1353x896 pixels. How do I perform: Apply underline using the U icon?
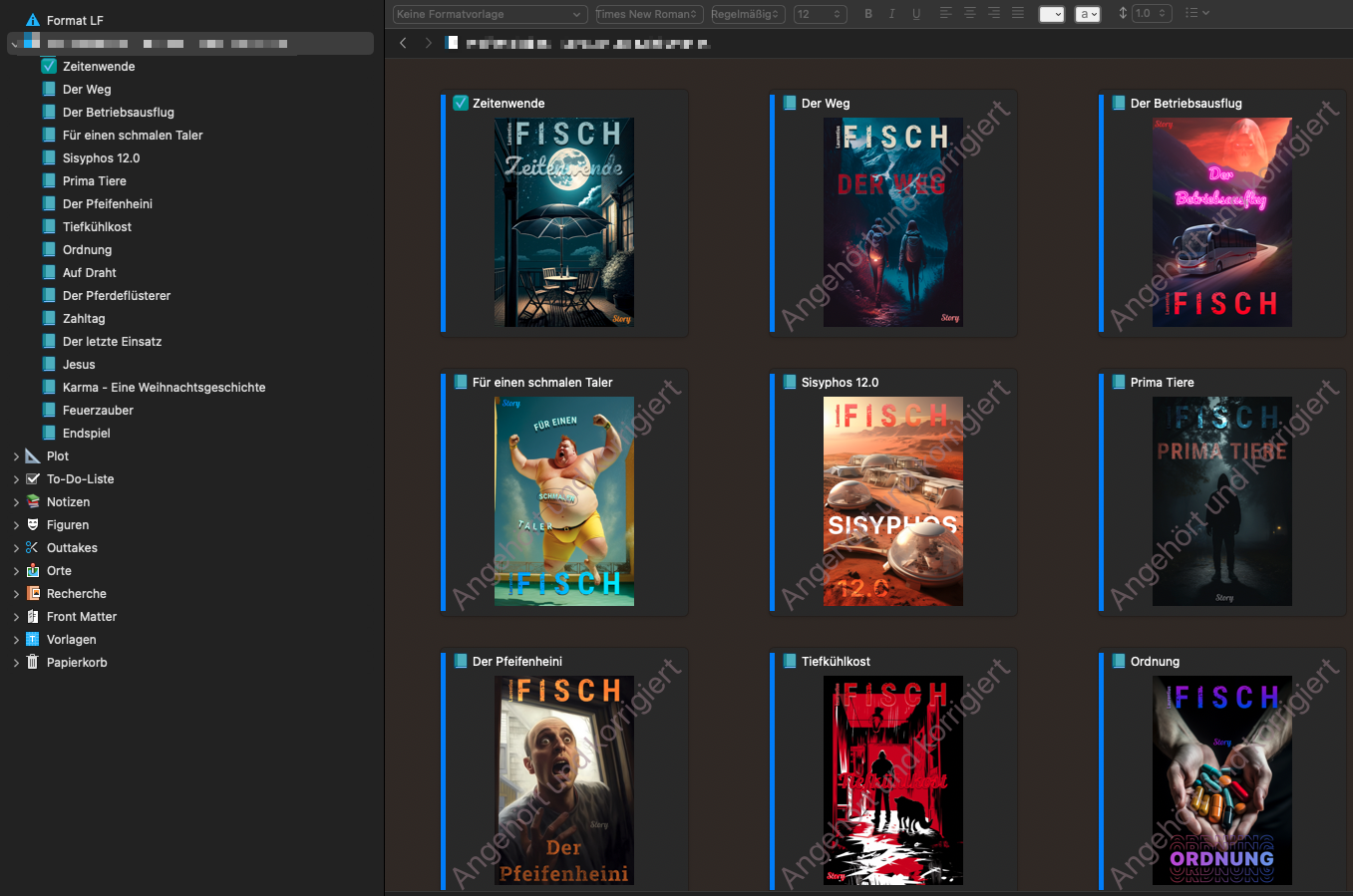[x=916, y=14]
